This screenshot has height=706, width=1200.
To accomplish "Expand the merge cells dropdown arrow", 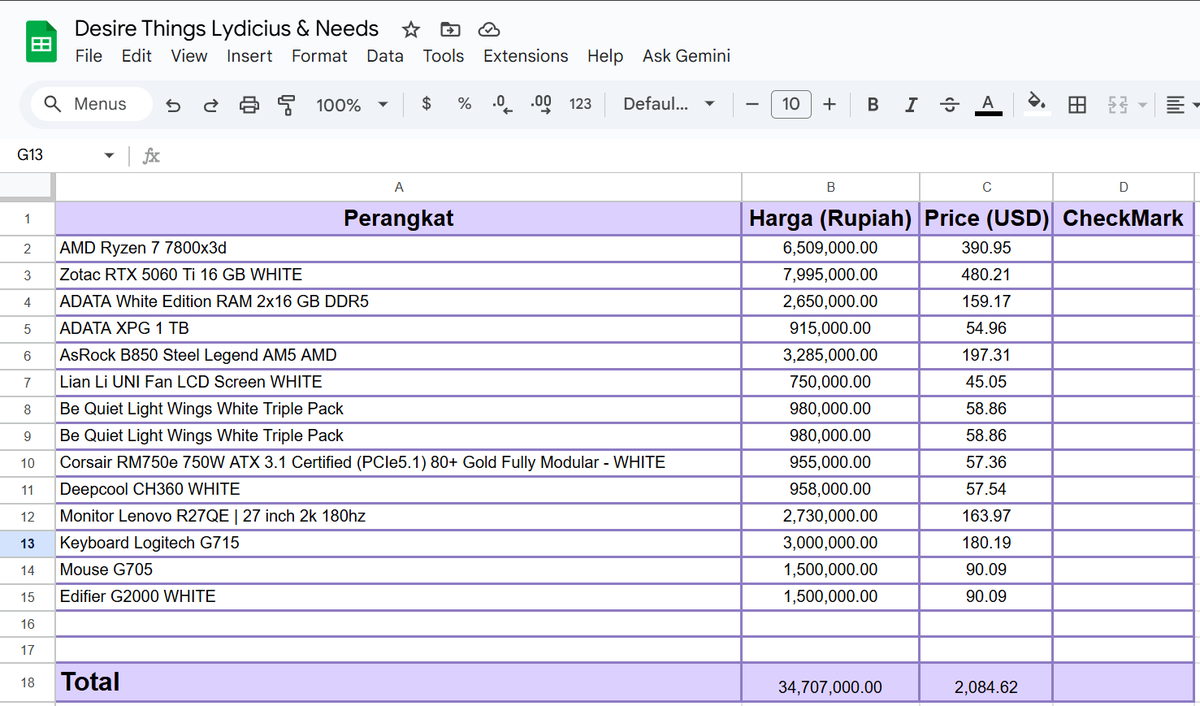I will 1142,104.
